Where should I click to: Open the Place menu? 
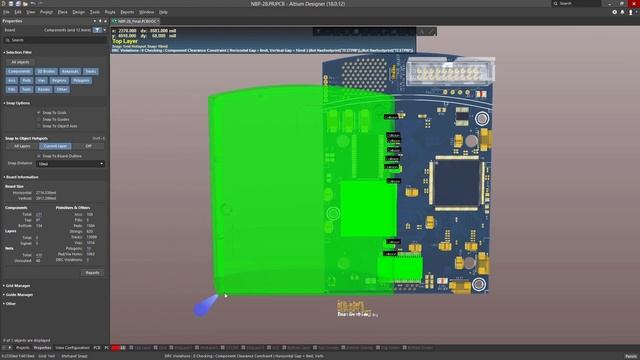tap(62, 12)
